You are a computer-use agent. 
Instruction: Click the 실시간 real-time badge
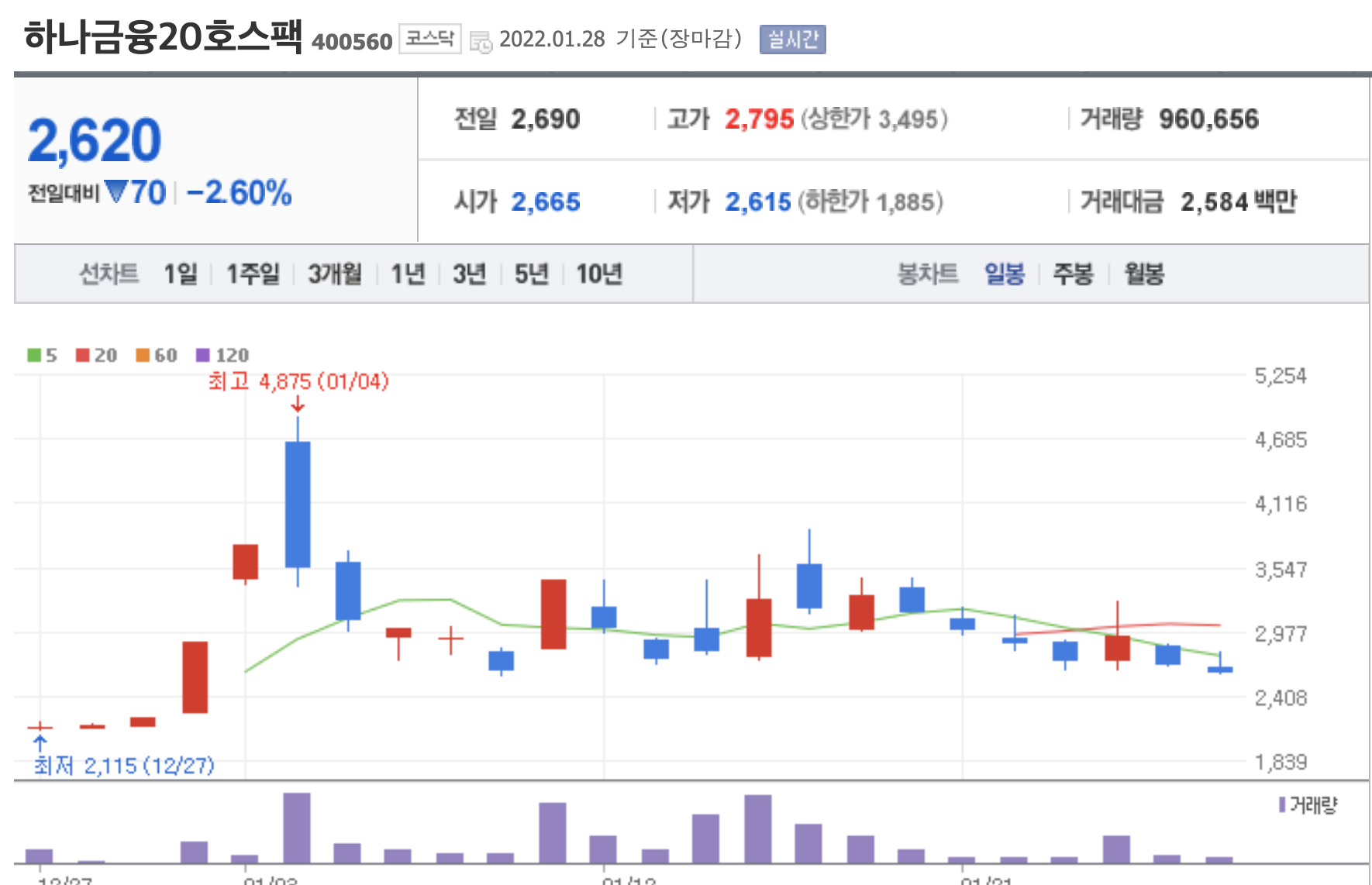792,40
